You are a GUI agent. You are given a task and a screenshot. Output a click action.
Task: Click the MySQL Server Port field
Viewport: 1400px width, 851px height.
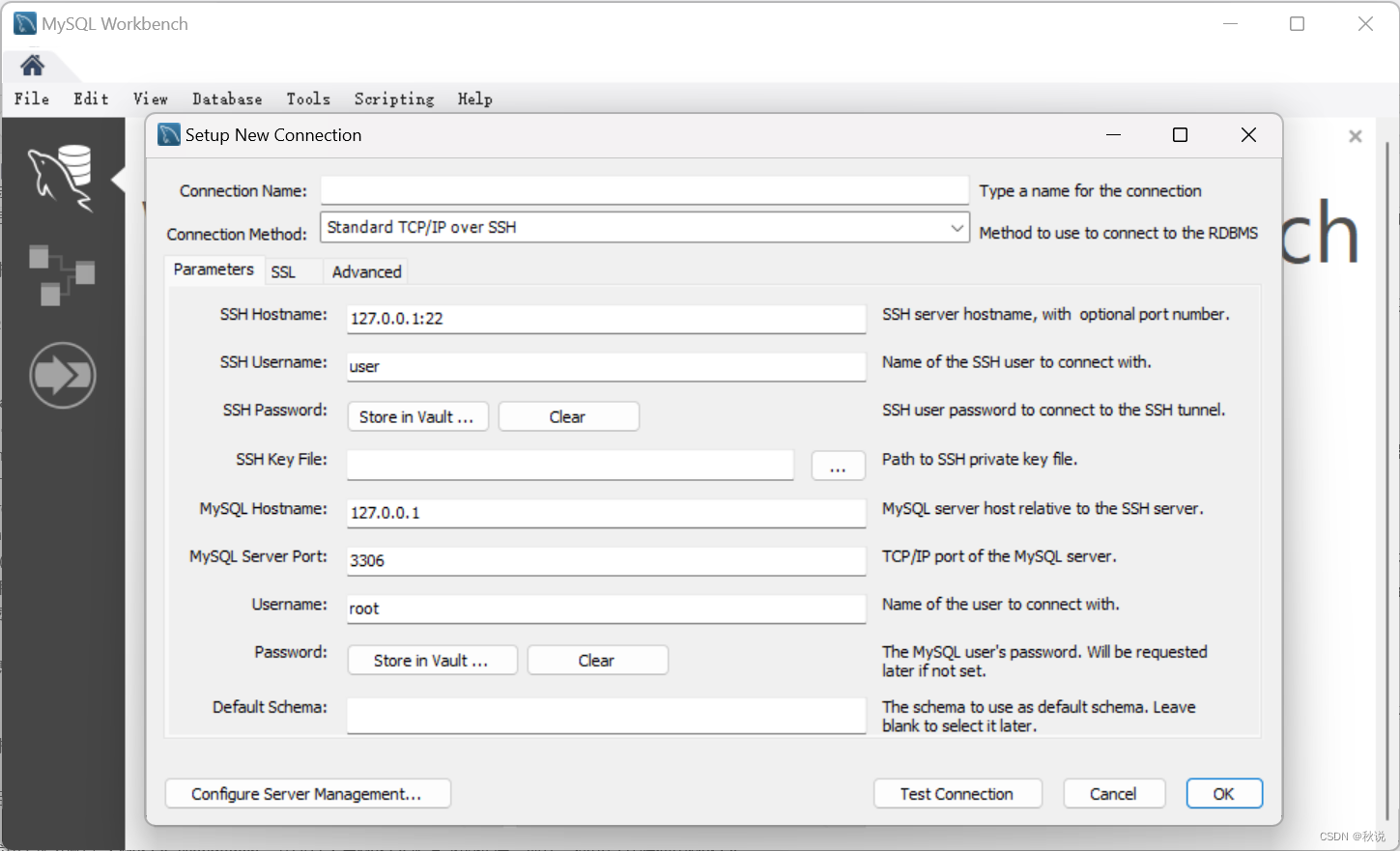(606, 560)
